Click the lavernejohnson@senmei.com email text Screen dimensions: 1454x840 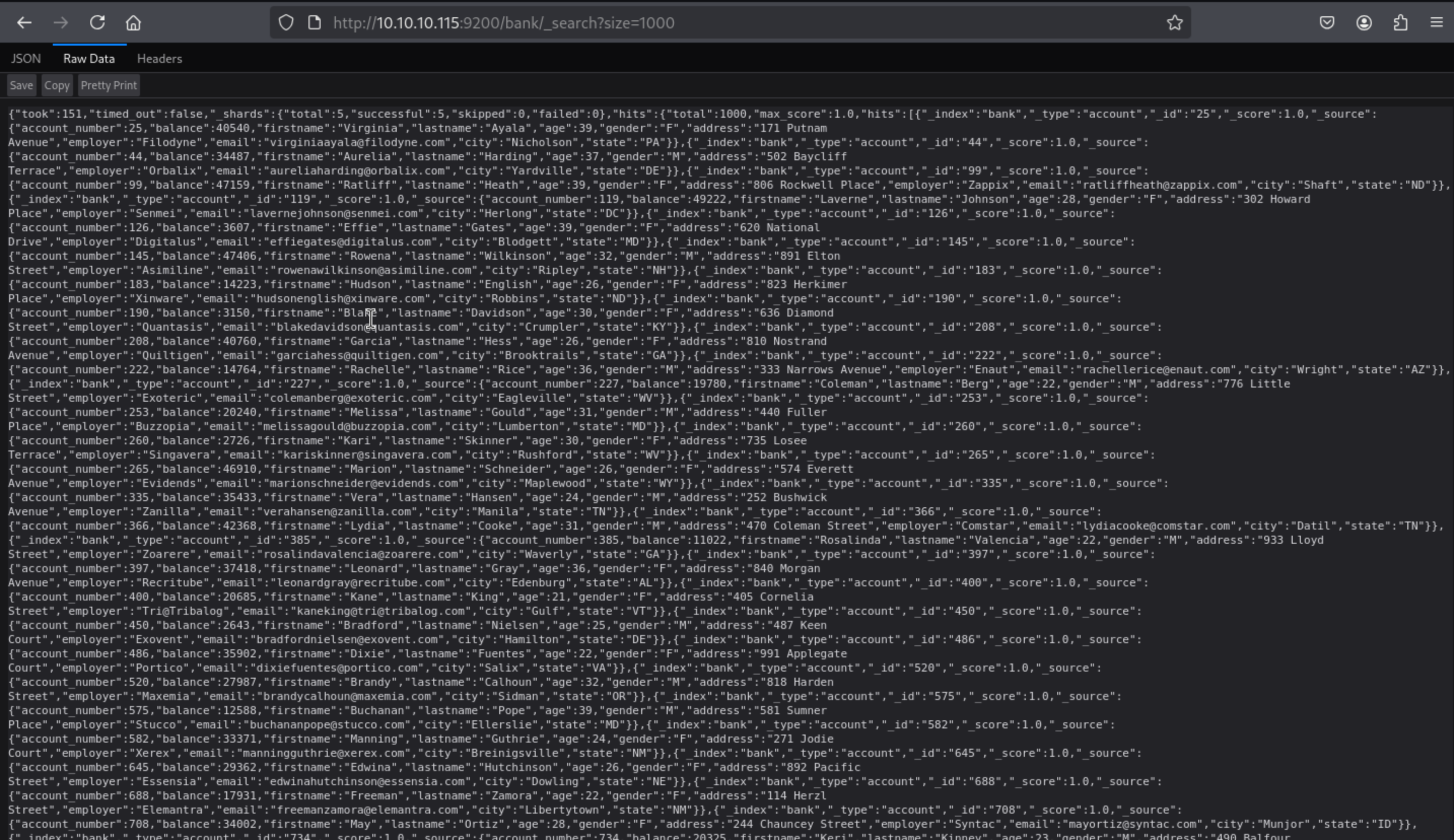tap(333, 214)
